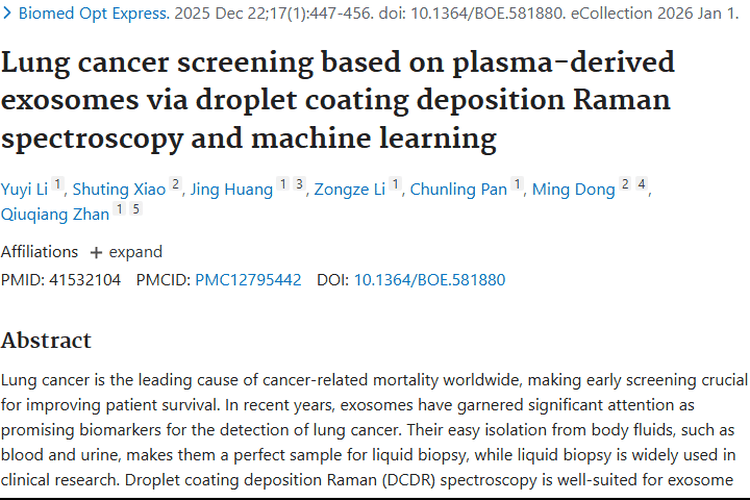Click affiliation superscript 3 after Jing Huang
Viewport: 750px width, 500px height.
(298, 184)
